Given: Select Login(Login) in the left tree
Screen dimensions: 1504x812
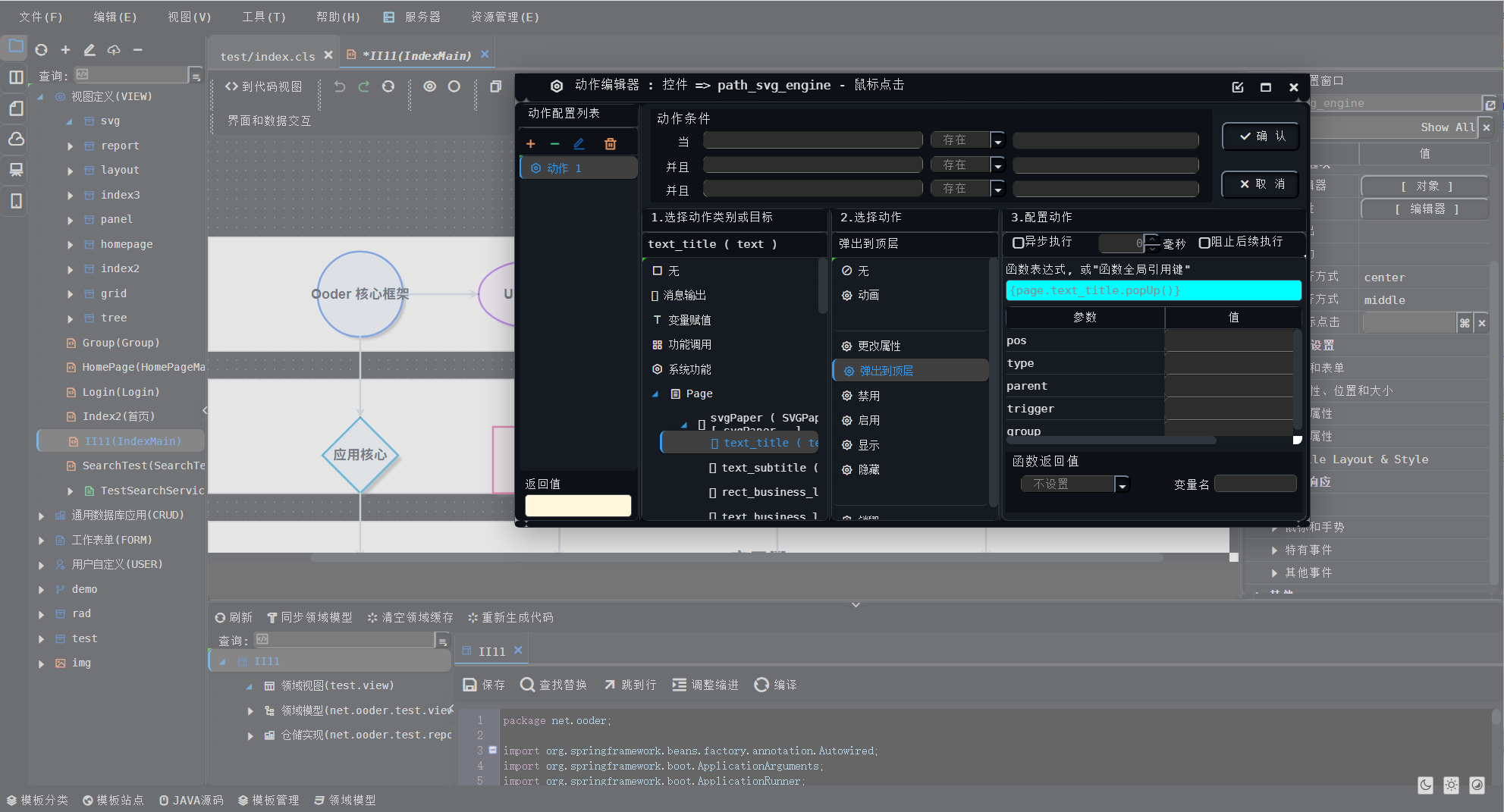Looking at the screenshot, I should 121,393.
